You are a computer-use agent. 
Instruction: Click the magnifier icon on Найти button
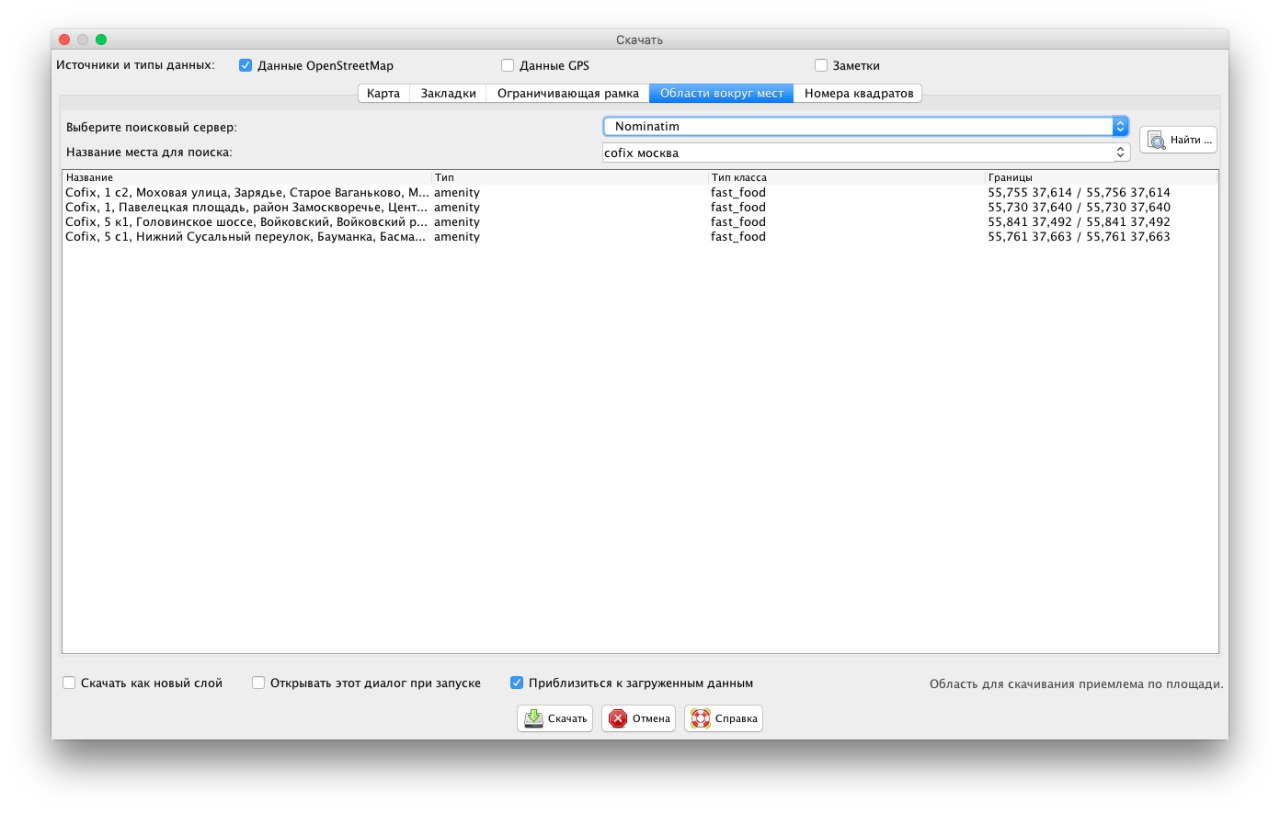pyautogui.click(x=1156, y=140)
